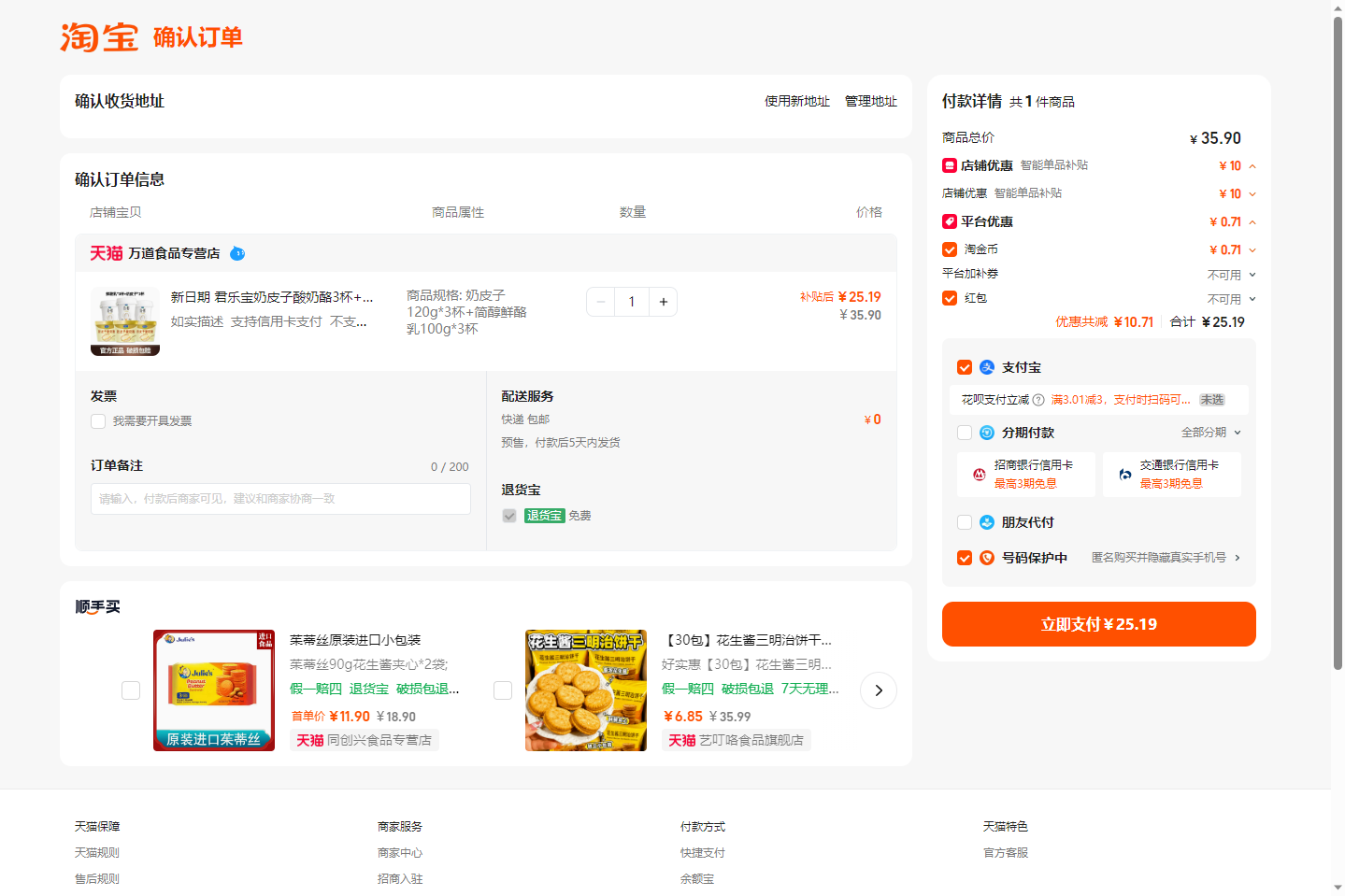Collapse the bold 店铺优惠 section chevron
The image size is (1345, 896).
tap(1252, 166)
